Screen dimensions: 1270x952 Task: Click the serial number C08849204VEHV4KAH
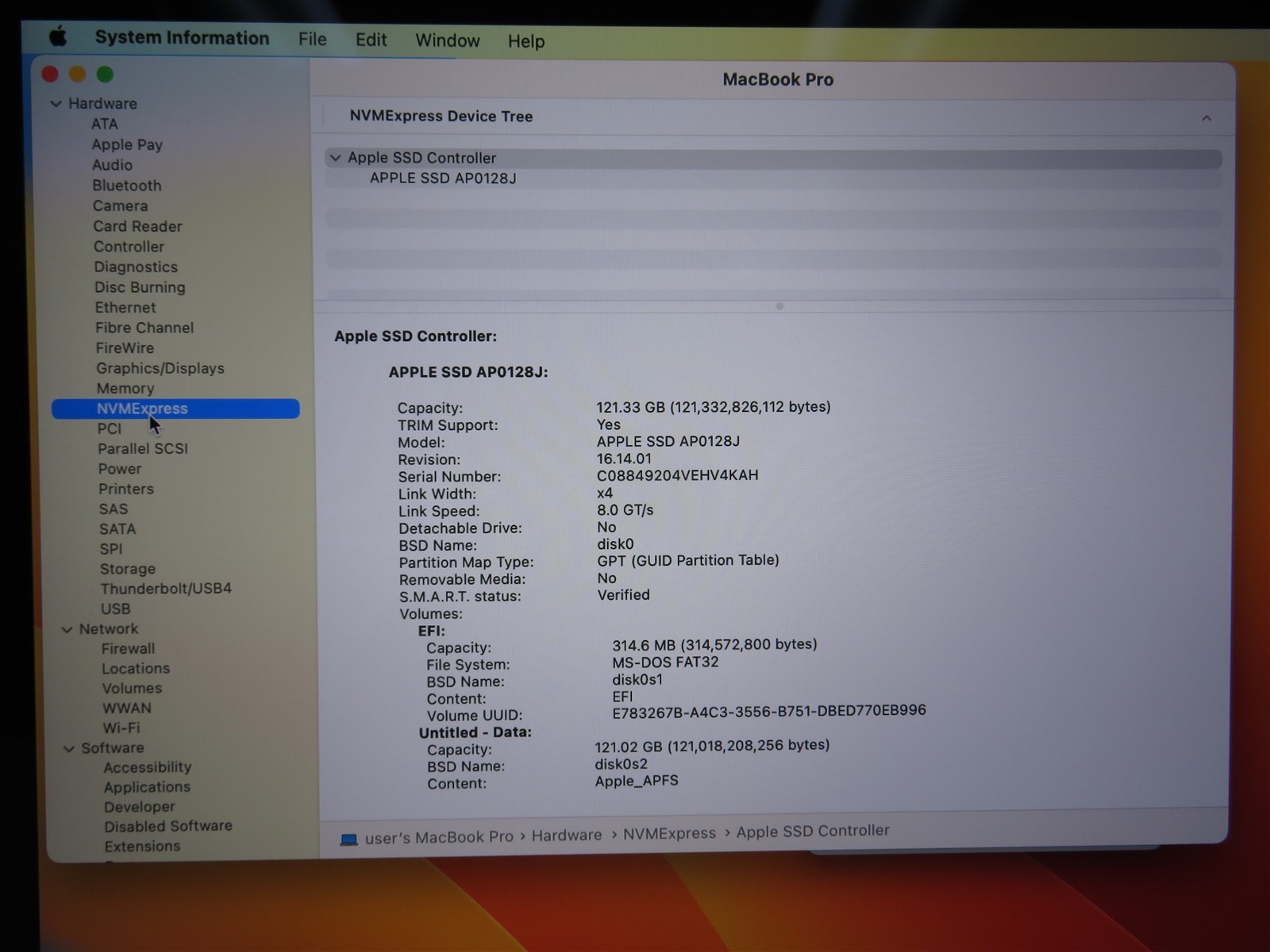point(677,475)
